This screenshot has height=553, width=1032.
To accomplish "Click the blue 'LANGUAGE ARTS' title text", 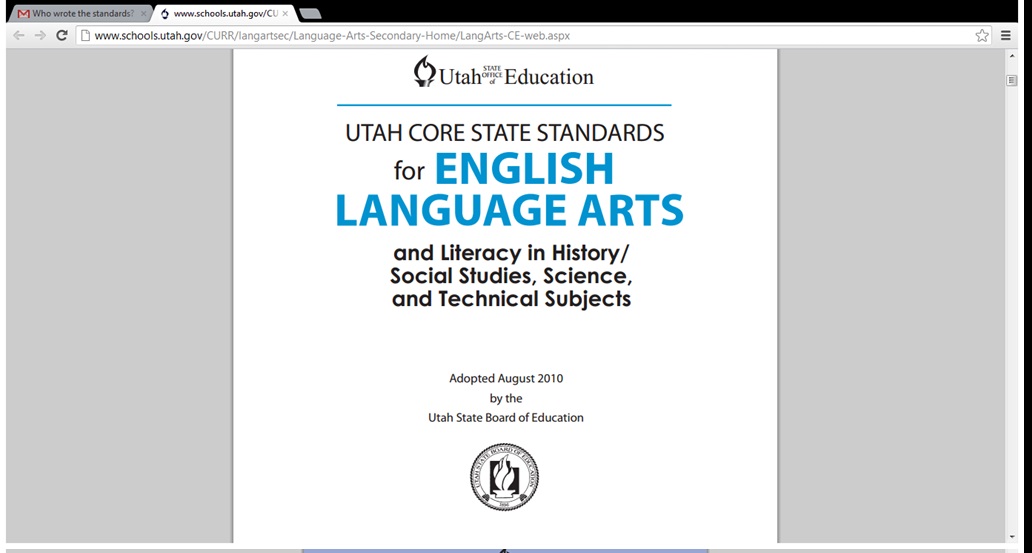I will tap(509, 210).
